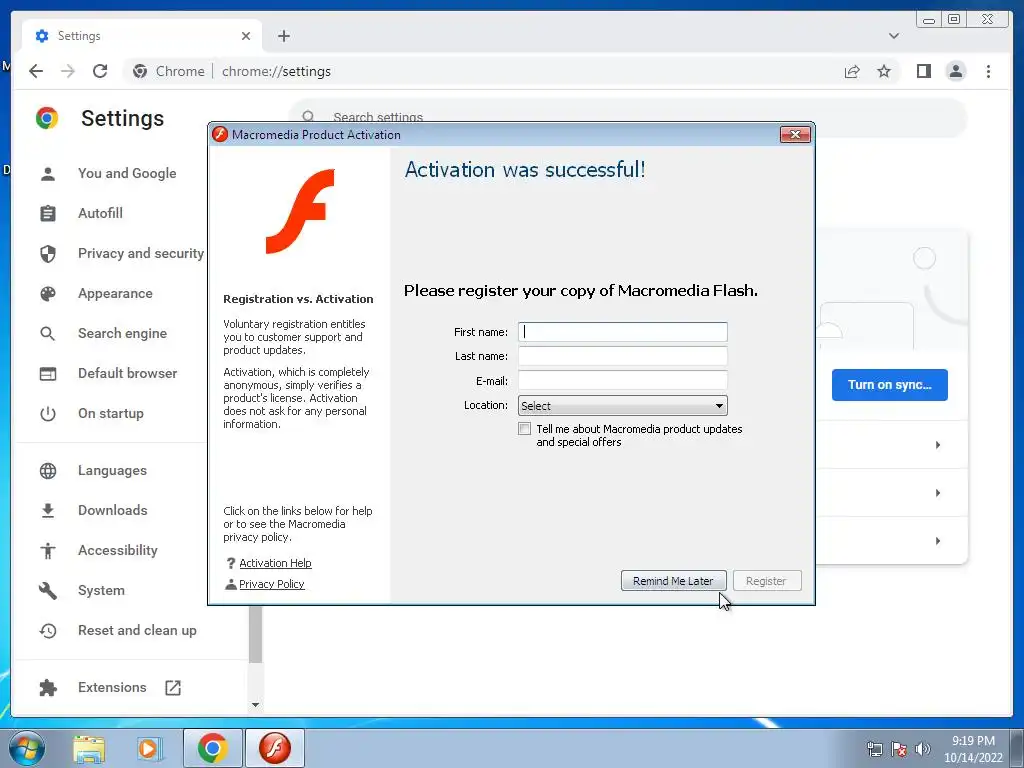Close the Settings tab
The width and height of the screenshot is (1024, 768).
tap(246, 36)
